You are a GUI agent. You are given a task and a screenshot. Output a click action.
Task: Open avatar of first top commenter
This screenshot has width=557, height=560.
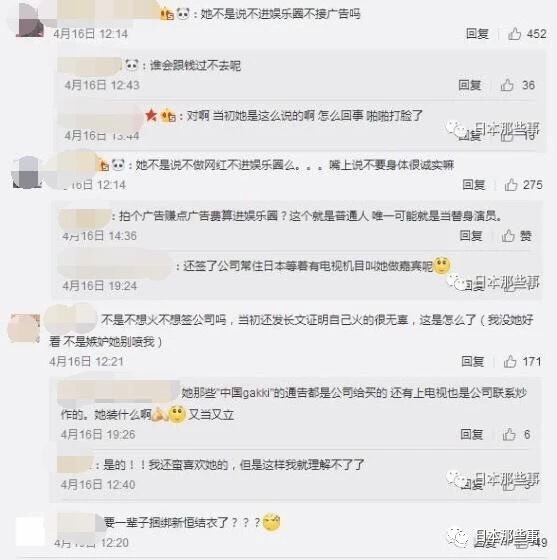30,20
